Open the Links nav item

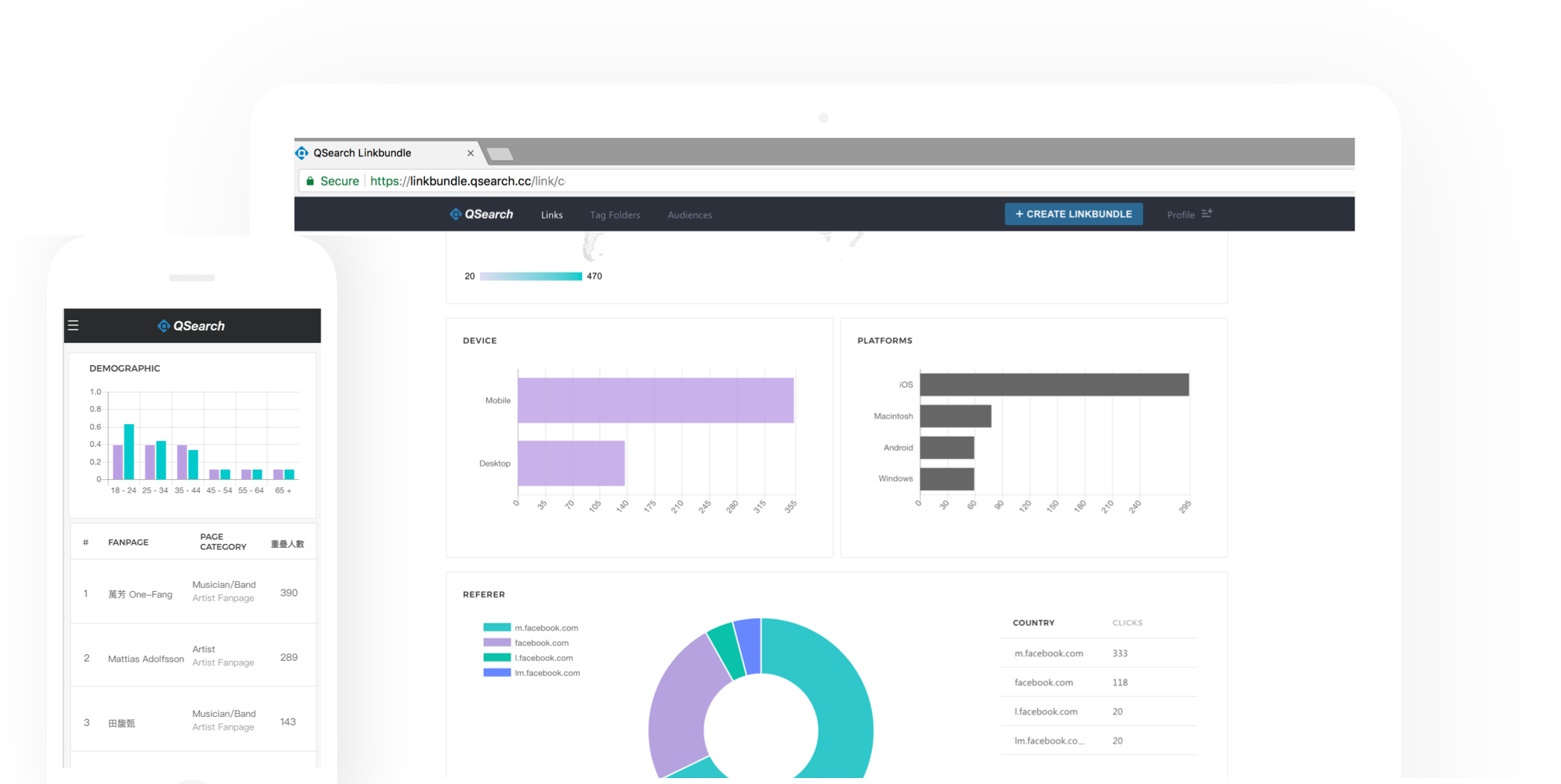coord(552,215)
